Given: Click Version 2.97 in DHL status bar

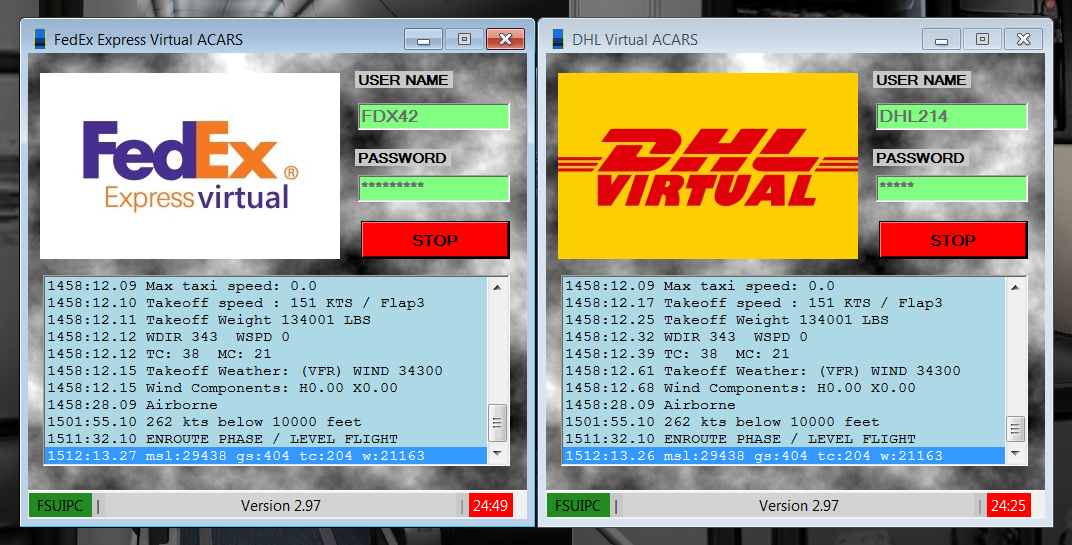Looking at the screenshot, I should point(799,506).
